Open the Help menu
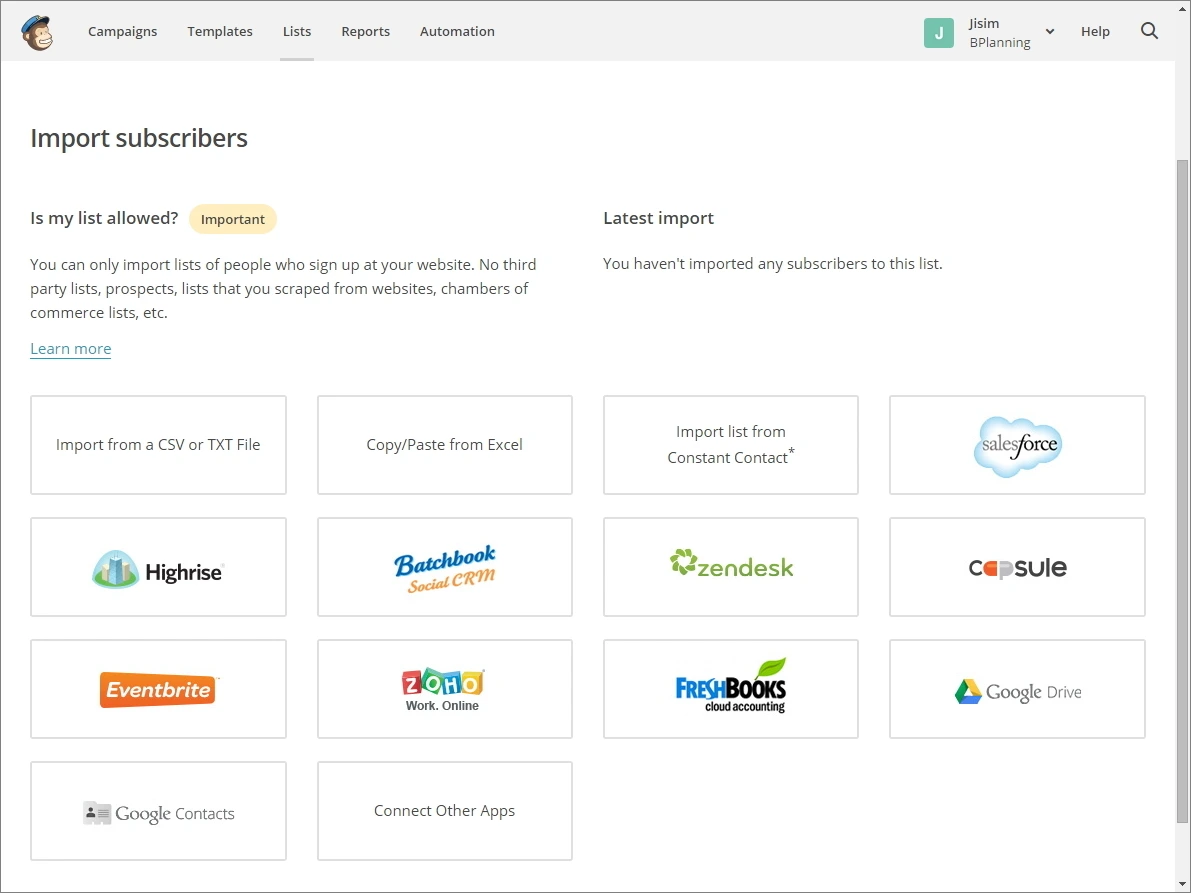The height and width of the screenshot is (893, 1191). click(1095, 31)
